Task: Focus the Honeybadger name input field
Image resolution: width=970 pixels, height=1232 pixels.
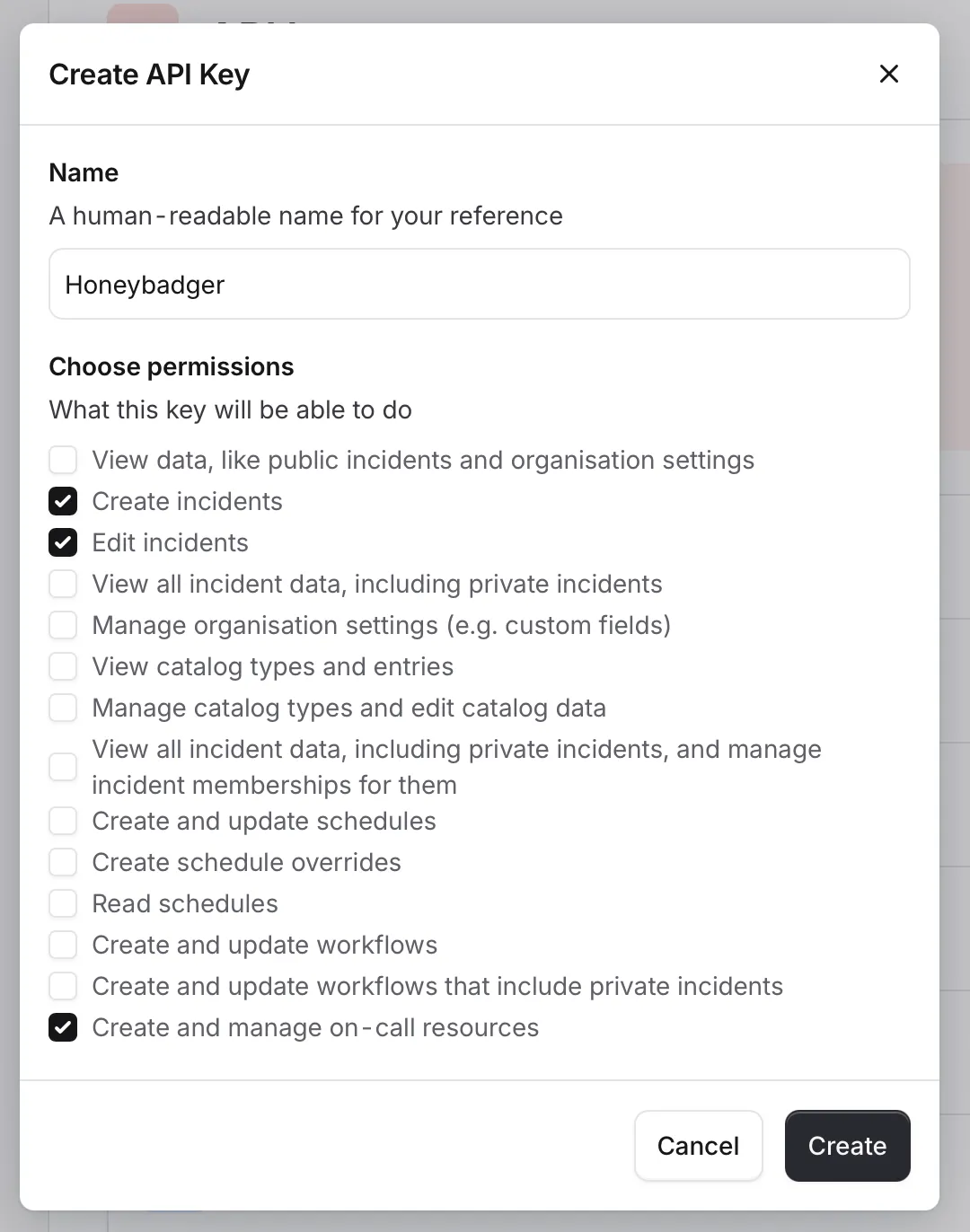Action: 479,284
